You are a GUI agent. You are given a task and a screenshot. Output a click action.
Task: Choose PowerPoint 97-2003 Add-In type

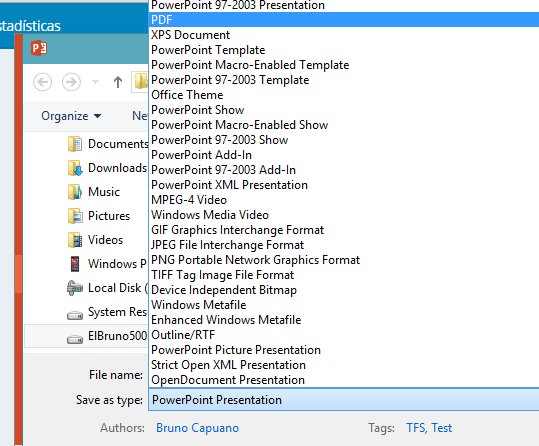(x=344, y=170)
